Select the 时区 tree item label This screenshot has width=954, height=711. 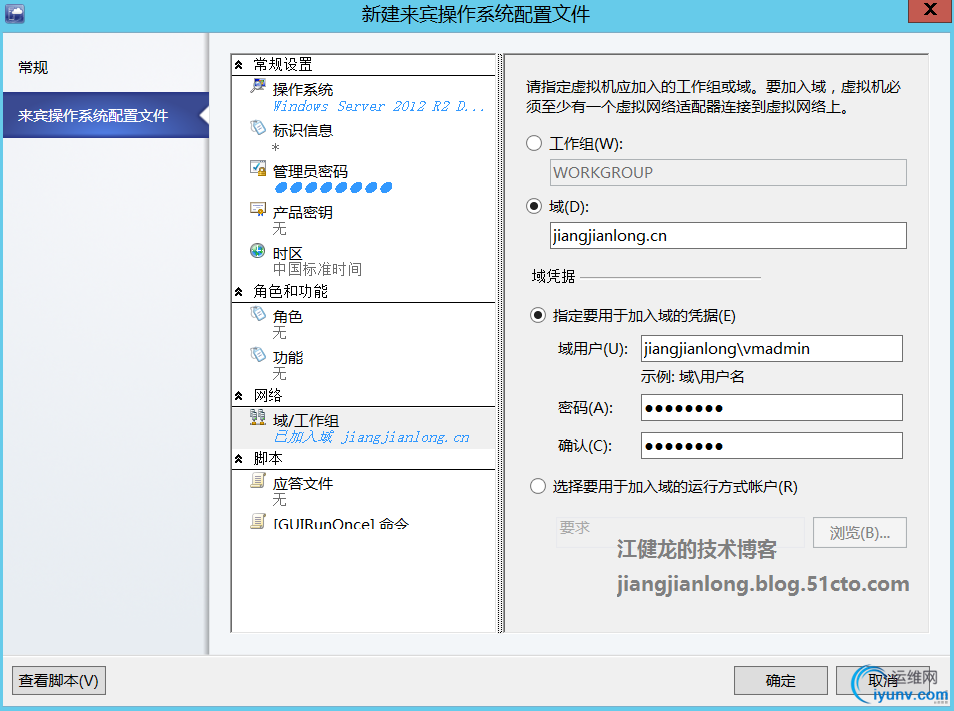(288, 254)
